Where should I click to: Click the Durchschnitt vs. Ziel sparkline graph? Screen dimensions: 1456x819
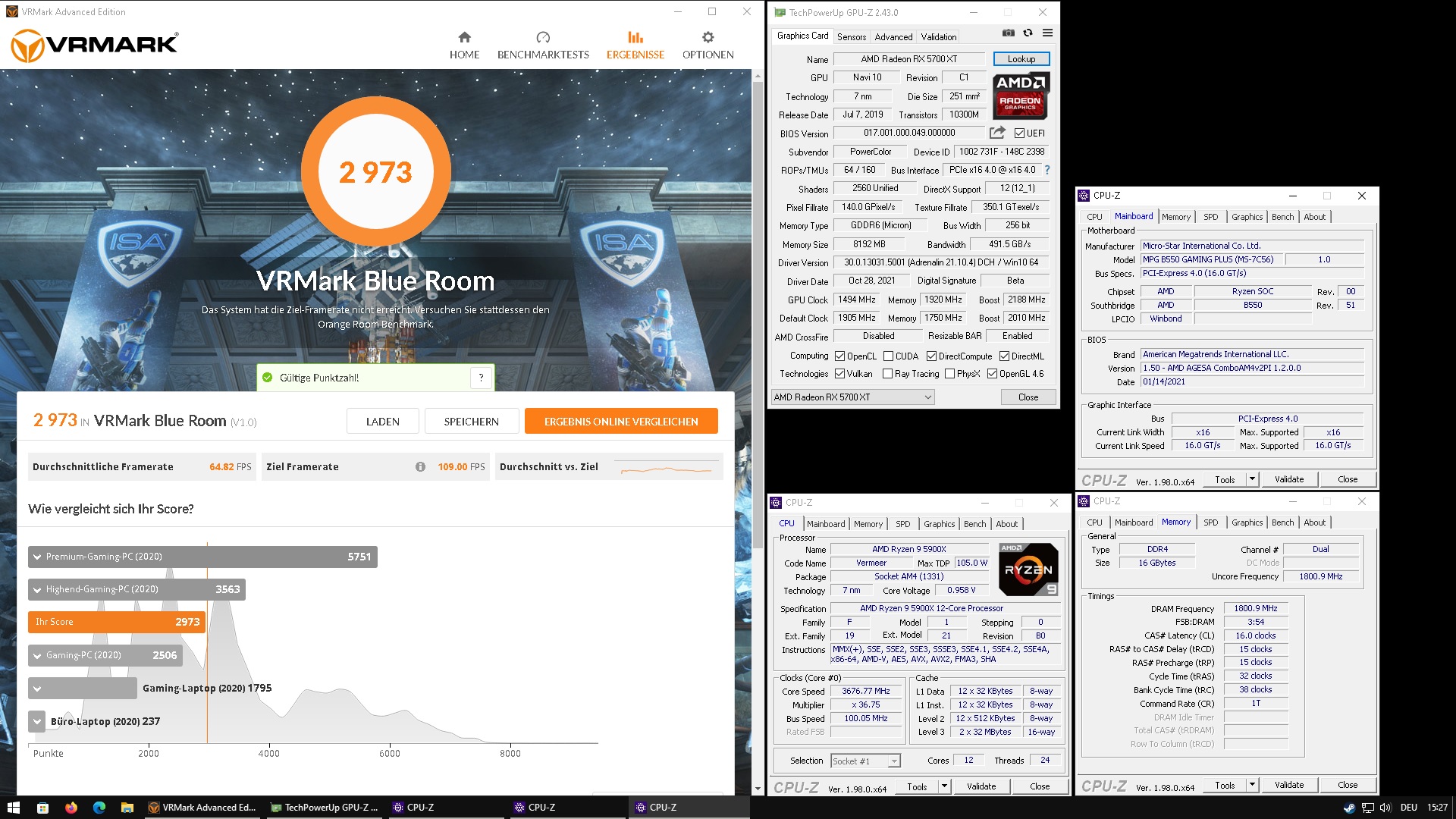click(x=666, y=467)
